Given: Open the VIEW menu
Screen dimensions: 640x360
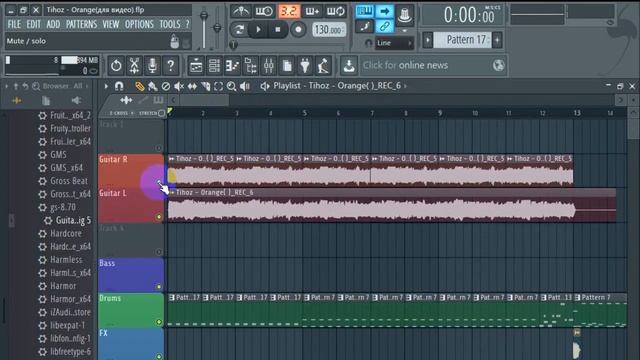Looking at the screenshot, I should coord(111,24).
